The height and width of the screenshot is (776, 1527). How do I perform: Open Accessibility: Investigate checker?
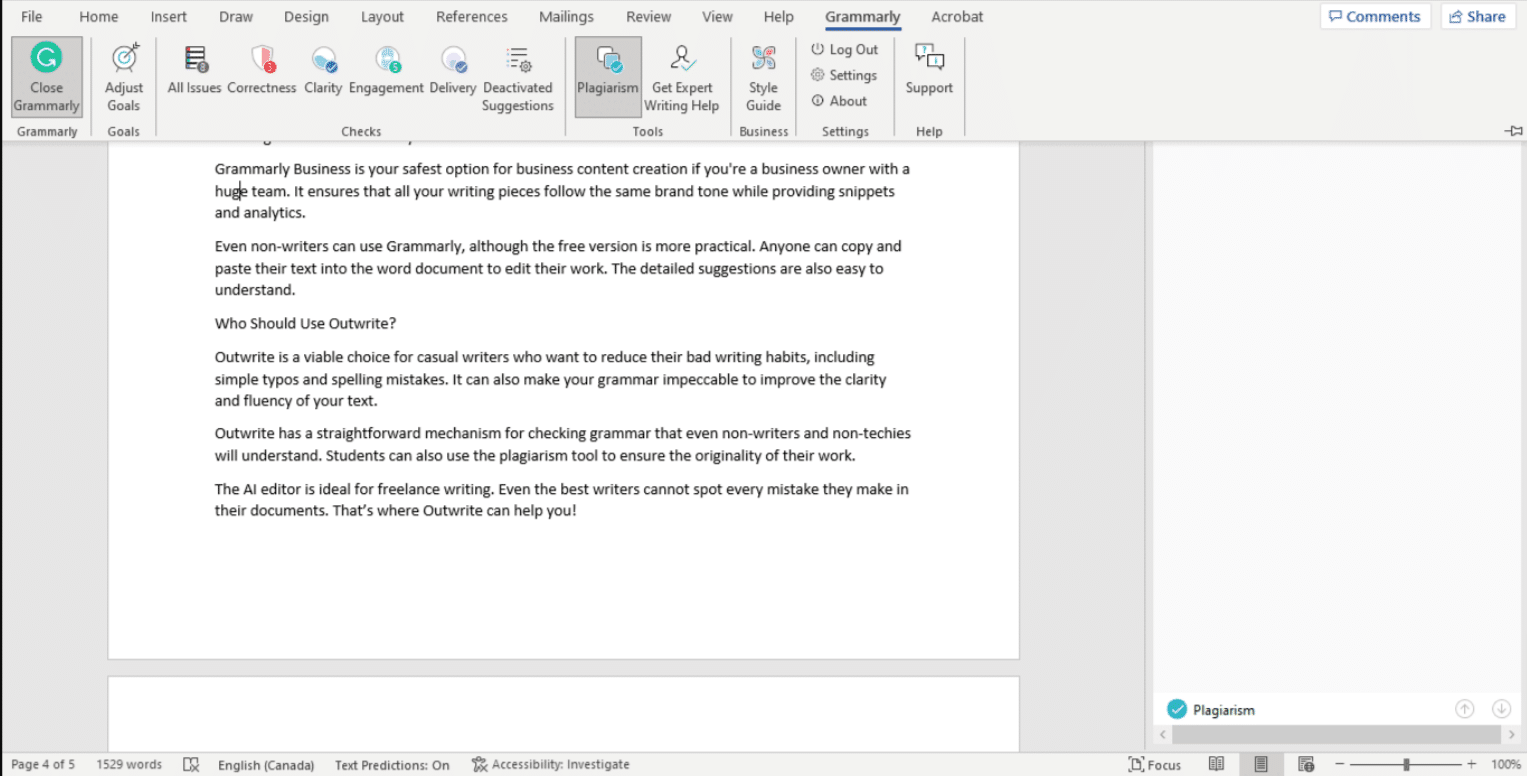point(551,764)
